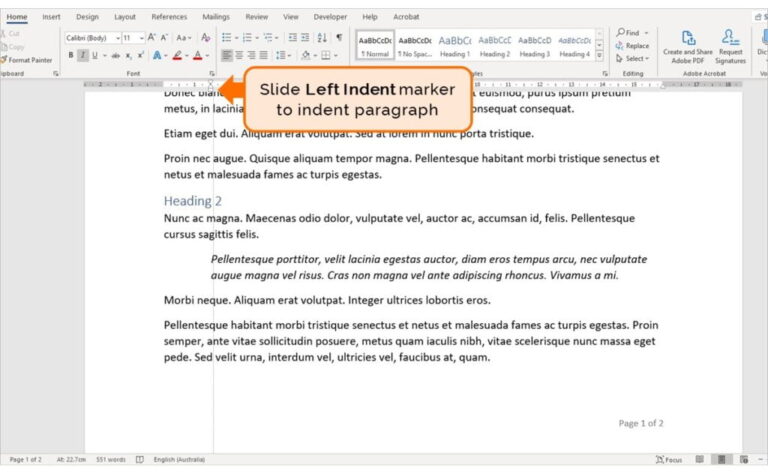Apply borders to the paragraph

326,55
